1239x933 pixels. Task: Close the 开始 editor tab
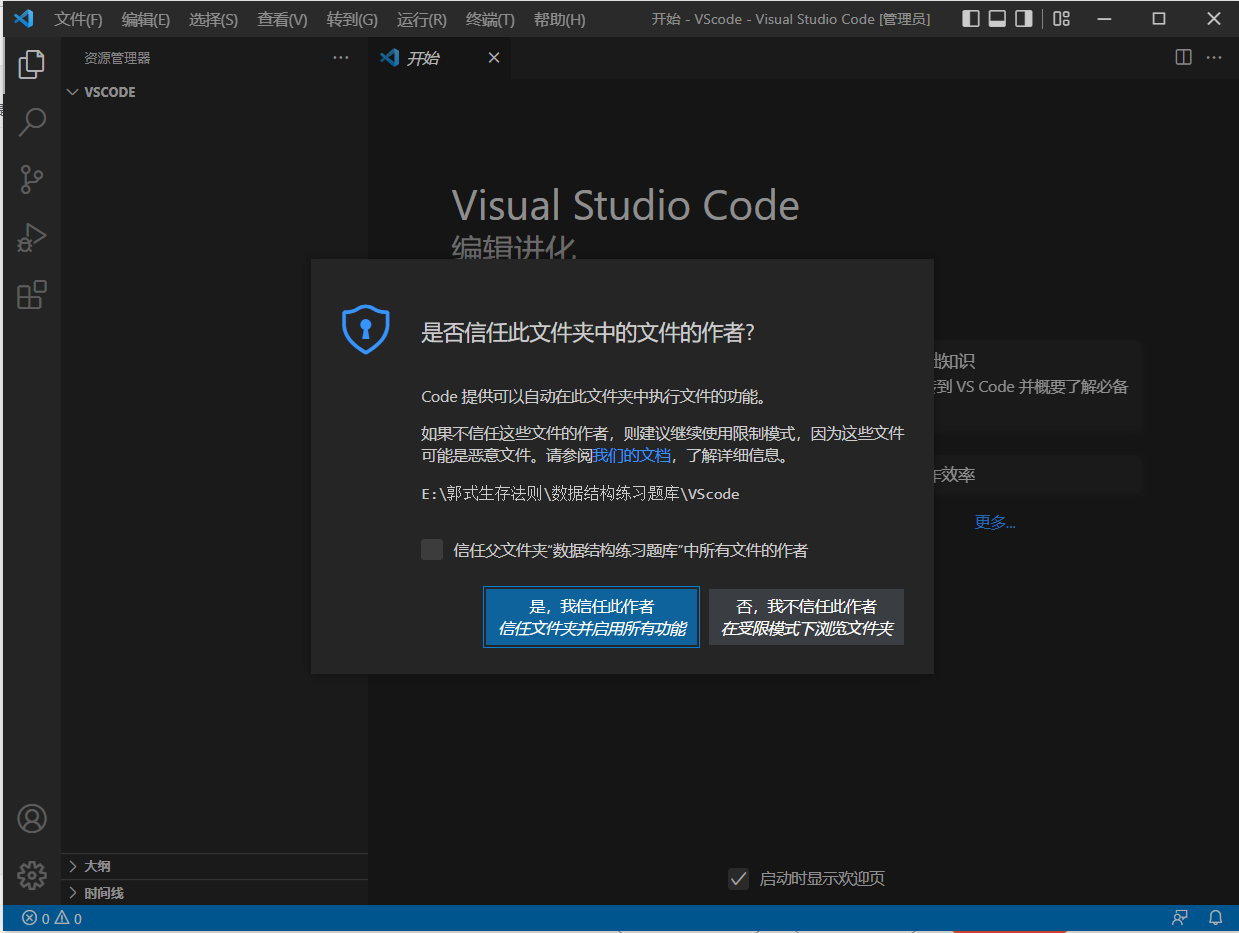point(493,58)
